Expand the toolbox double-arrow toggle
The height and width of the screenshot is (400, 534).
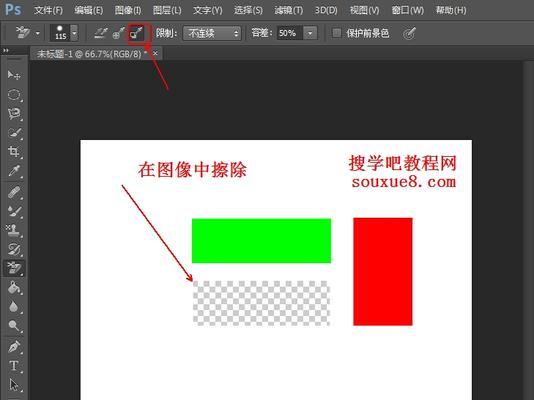(5, 50)
